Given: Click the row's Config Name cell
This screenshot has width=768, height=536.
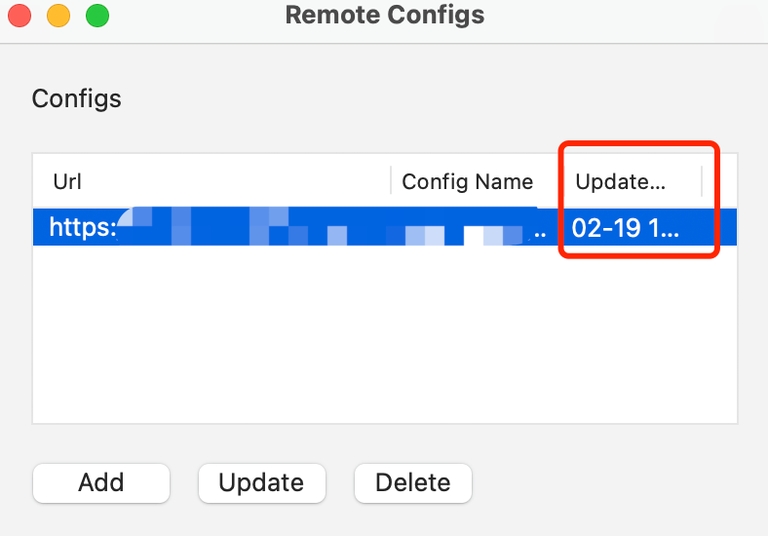Looking at the screenshot, I should click(x=470, y=228).
